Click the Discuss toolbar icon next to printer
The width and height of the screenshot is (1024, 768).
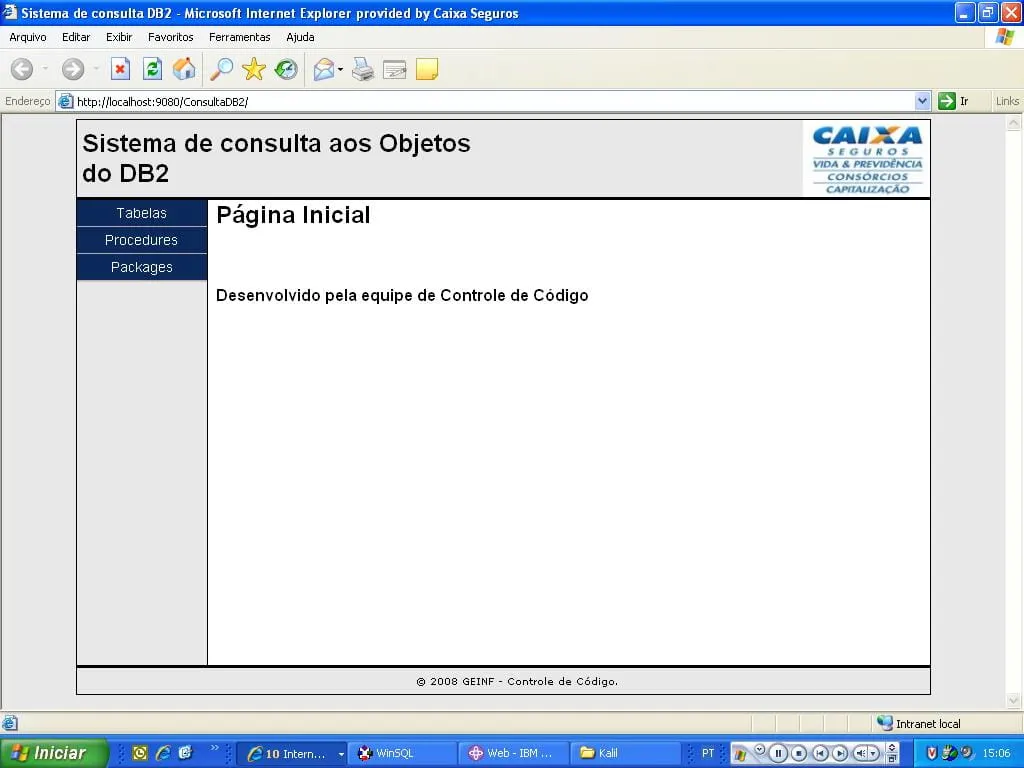click(394, 69)
